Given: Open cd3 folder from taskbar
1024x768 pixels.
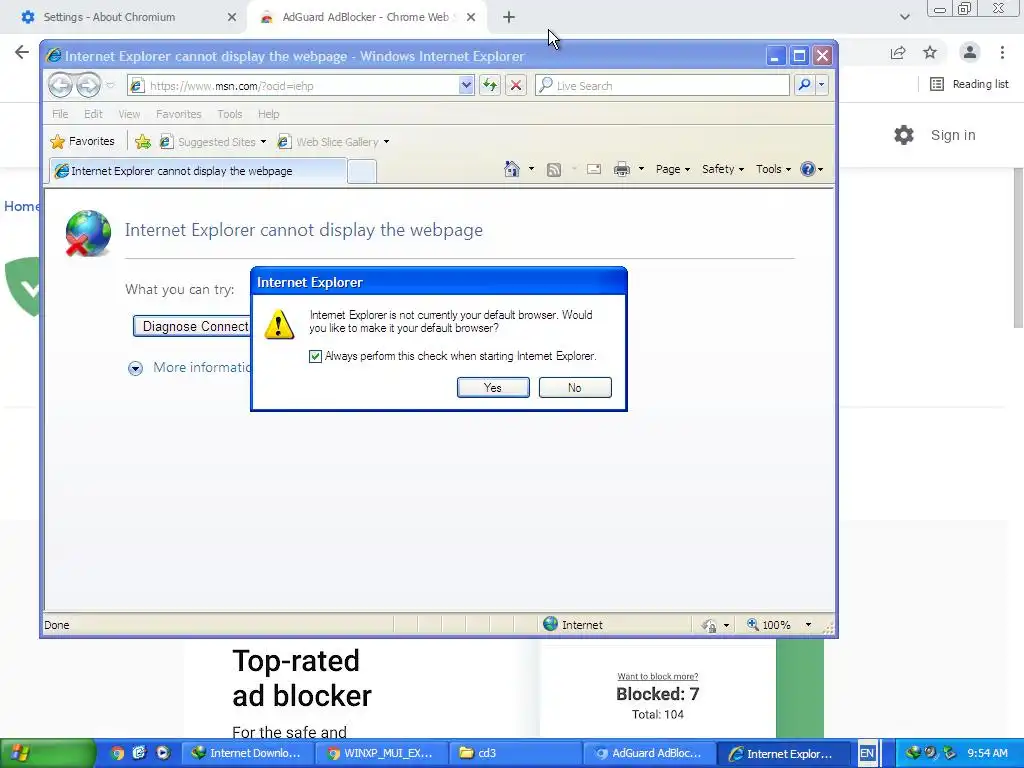Looking at the screenshot, I should click(x=515, y=753).
